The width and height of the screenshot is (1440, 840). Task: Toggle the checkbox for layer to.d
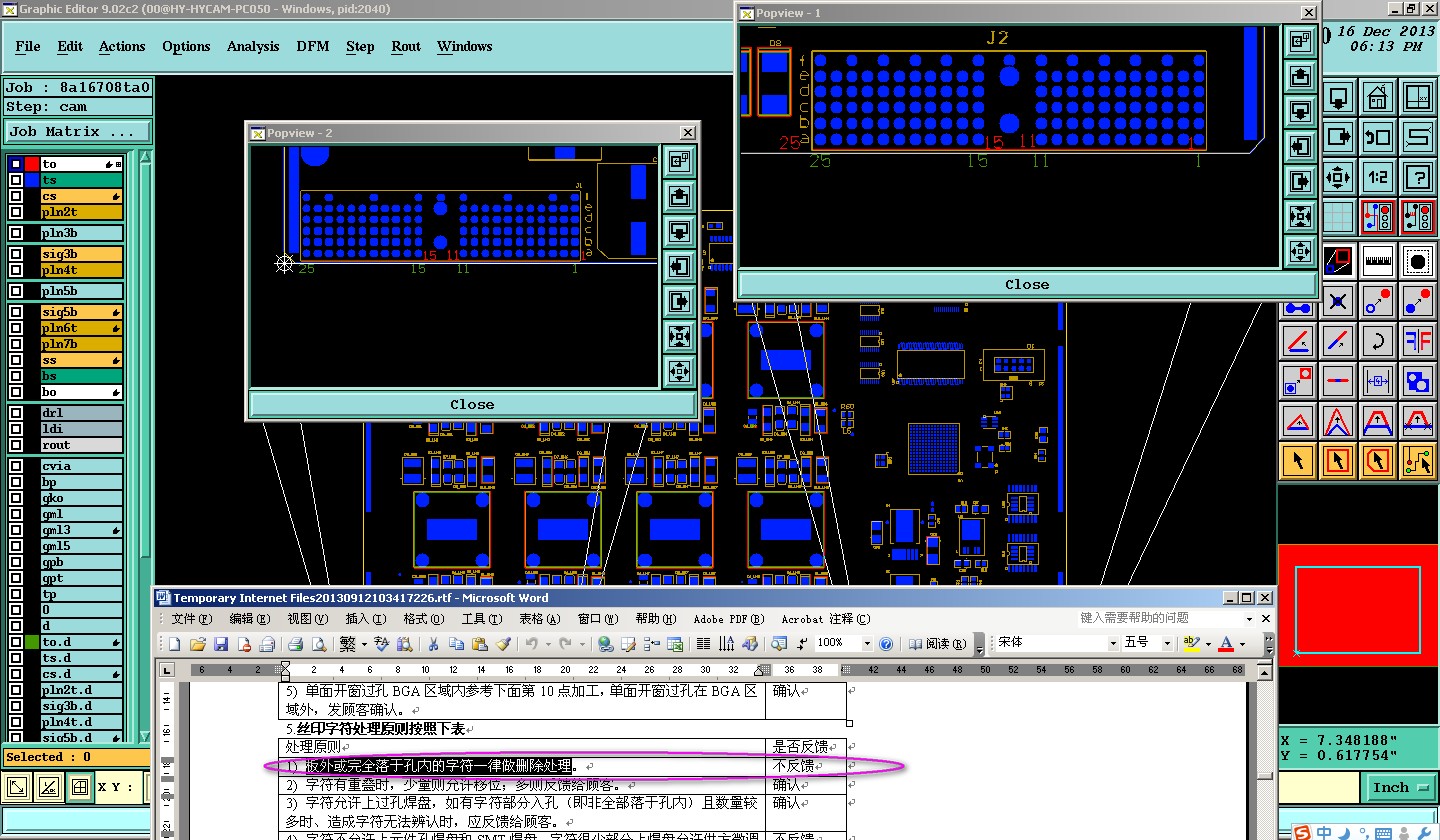pos(16,642)
